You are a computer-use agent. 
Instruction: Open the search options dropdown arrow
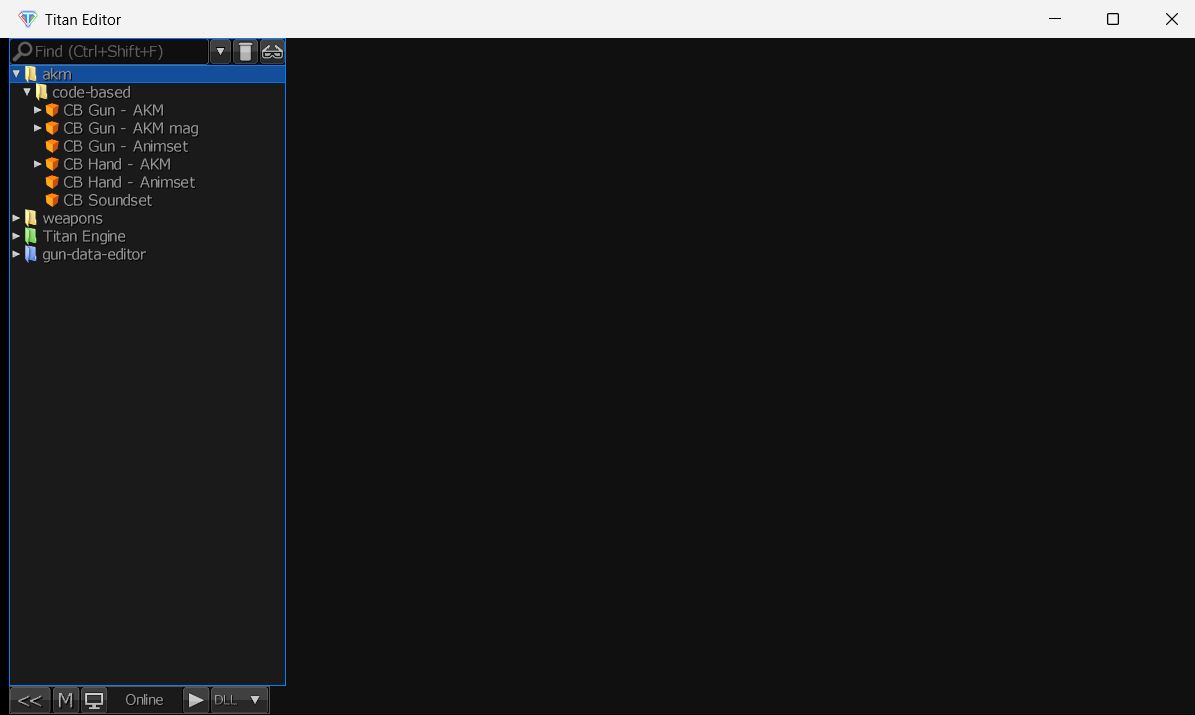point(220,52)
